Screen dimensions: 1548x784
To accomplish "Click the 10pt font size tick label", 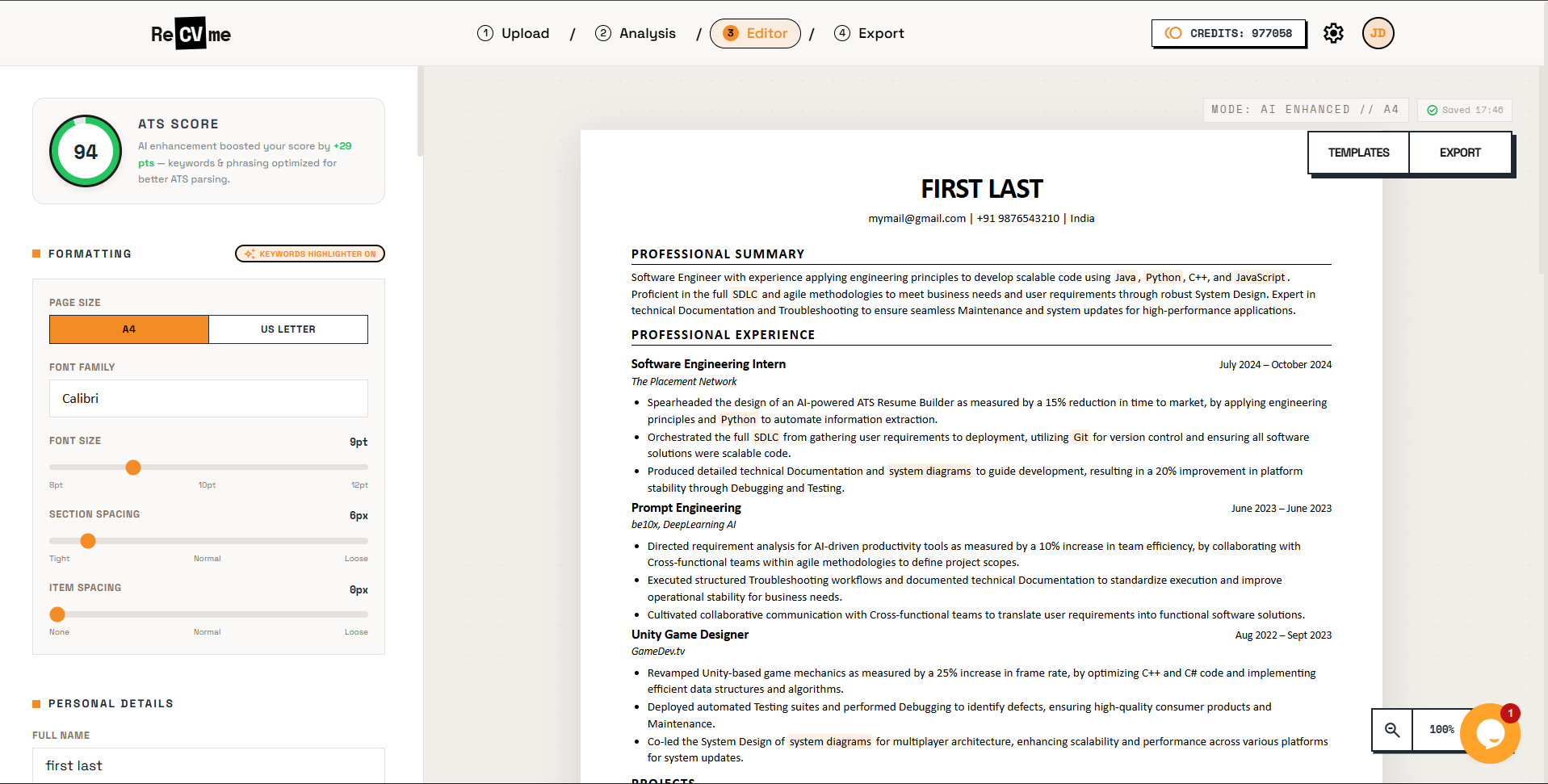I will point(207,485).
